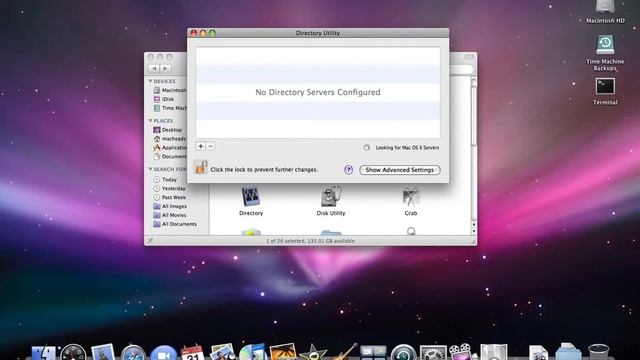This screenshot has height=360, width=640.
Task: Select the Disk Utility icon in Finder
Action: coord(331,196)
